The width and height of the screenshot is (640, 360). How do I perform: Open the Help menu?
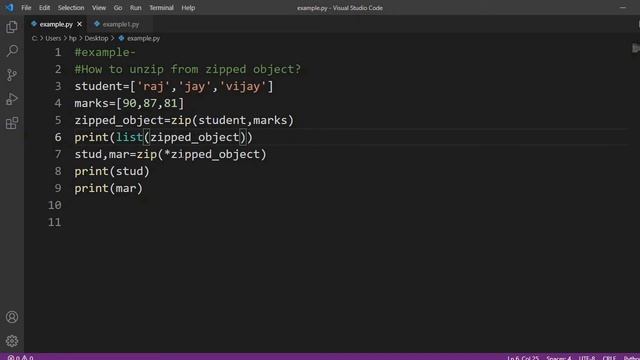click(x=188, y=8)
